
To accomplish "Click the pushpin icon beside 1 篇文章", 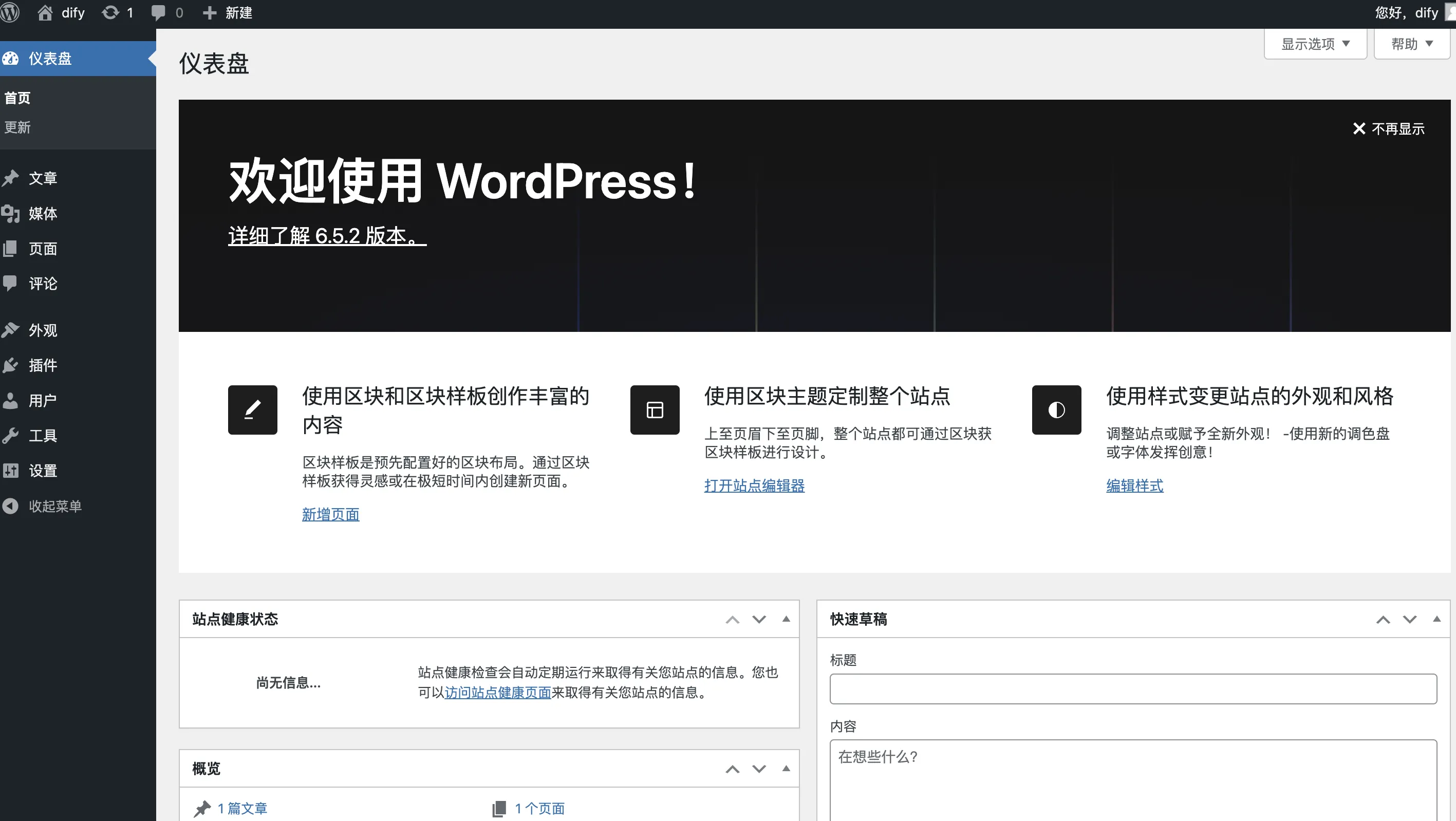I will [202, 809].
